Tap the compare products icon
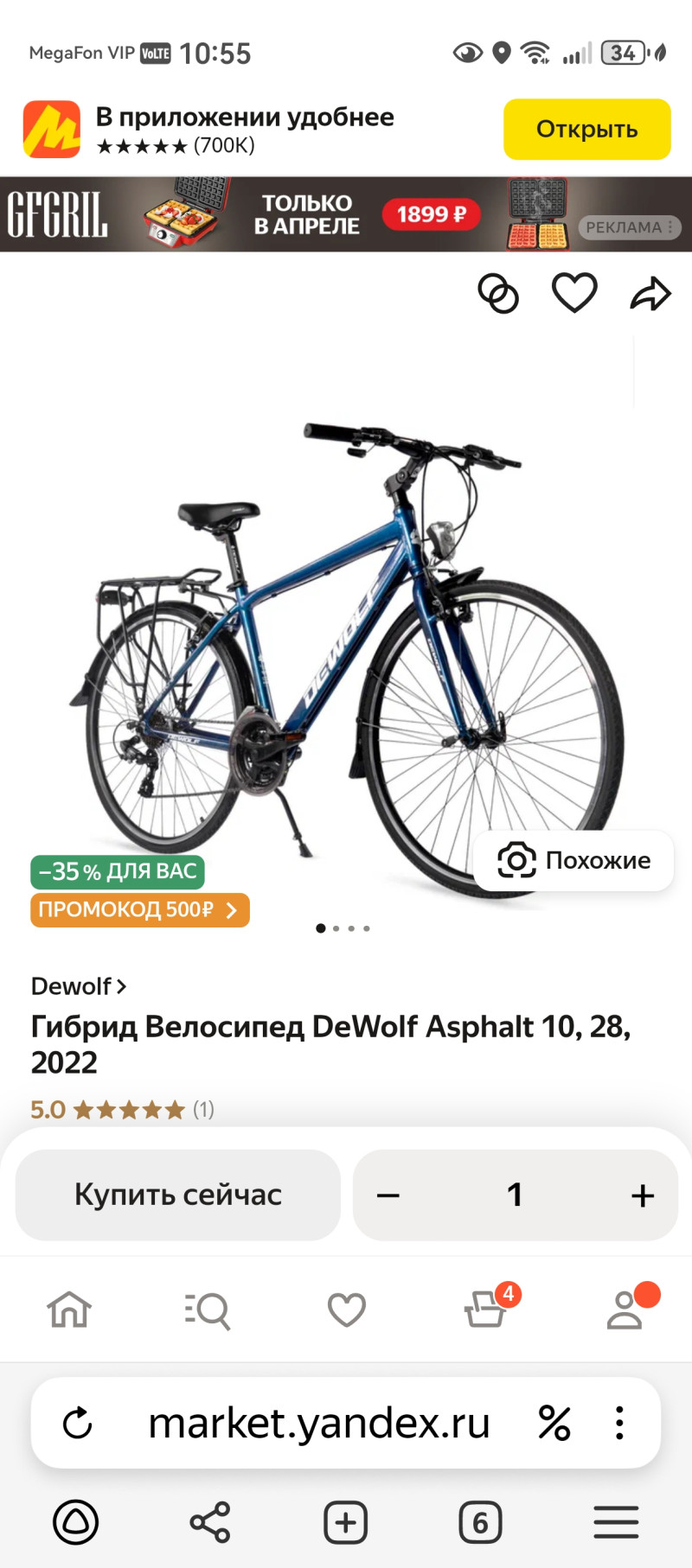This screenshot has height=1568, width=692. [498, 294]
